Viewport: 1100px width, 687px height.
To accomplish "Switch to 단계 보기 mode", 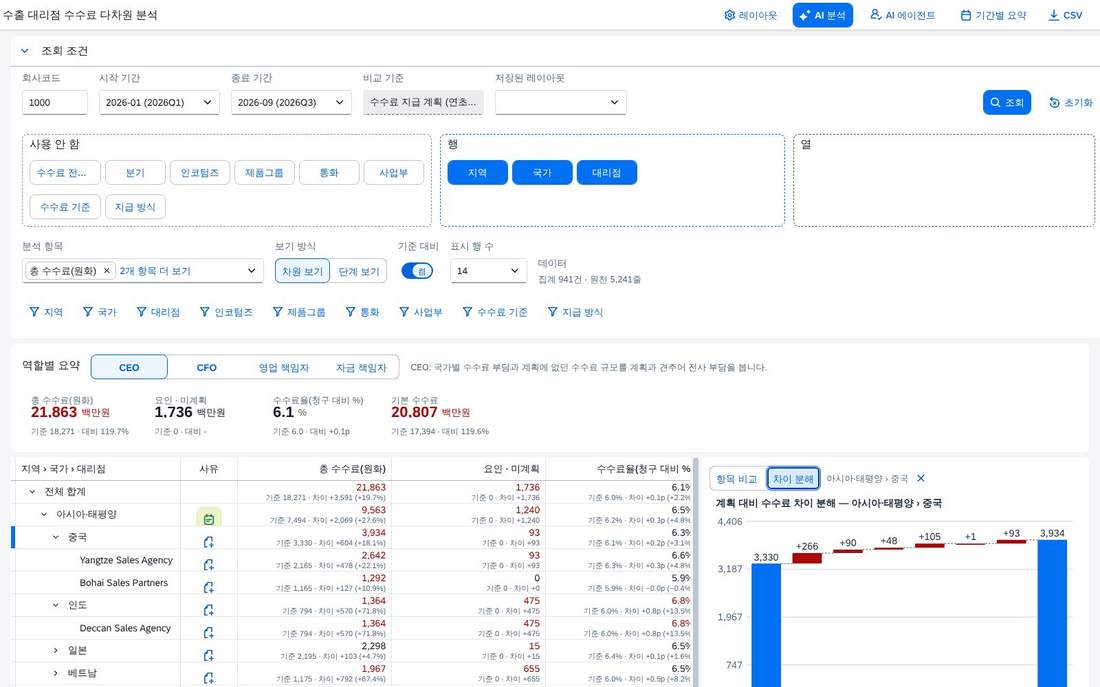I will click(x=358, y=271).
